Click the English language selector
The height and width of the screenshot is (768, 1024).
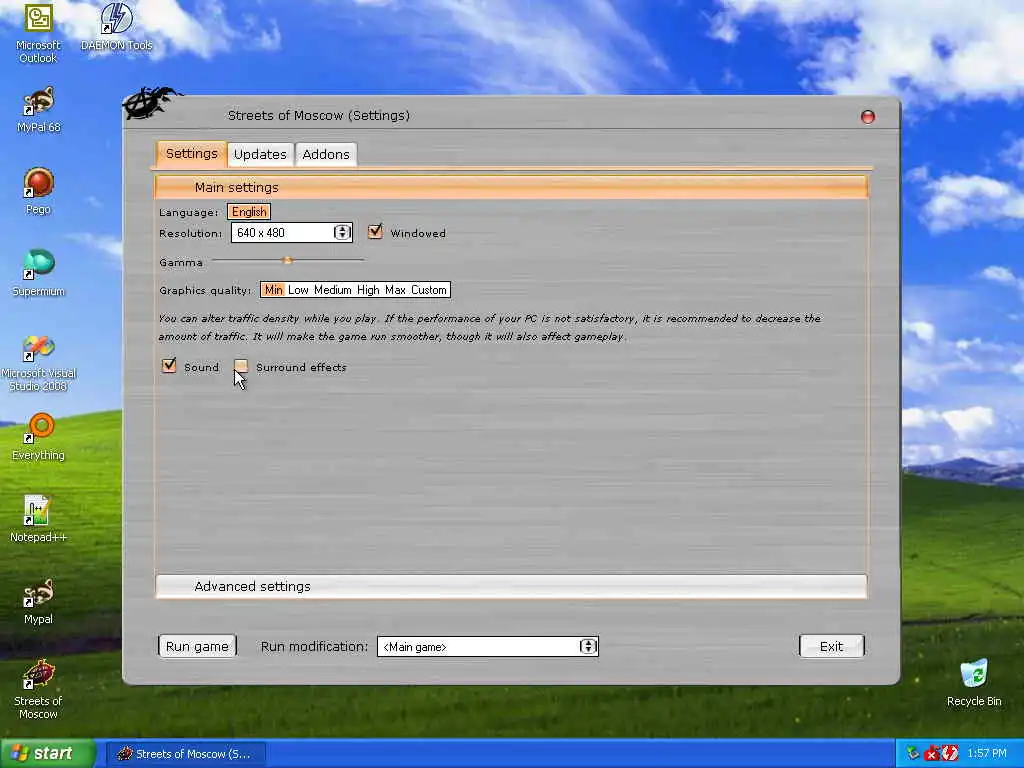[x=249, y=212]
